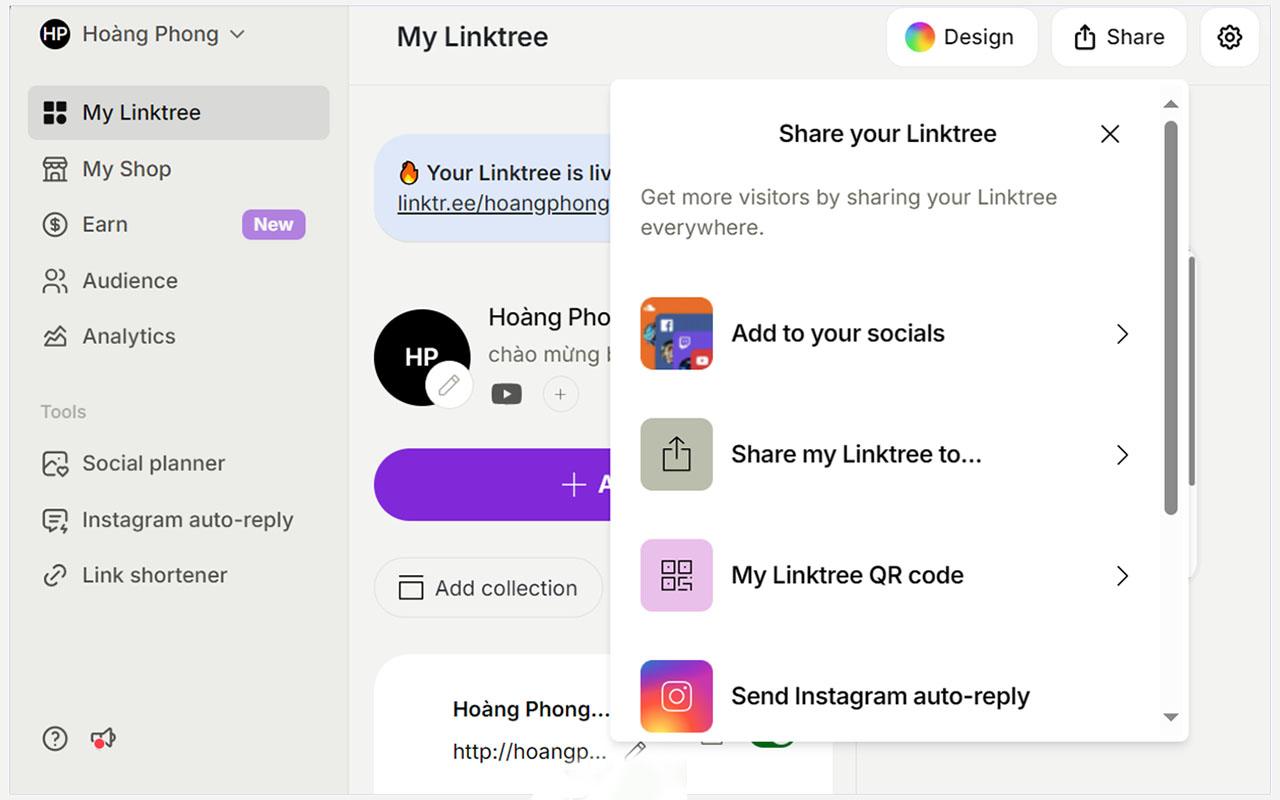Open the linktr.ee/hoangphong link
This screenshot has width=1280, height=800.
503,204
